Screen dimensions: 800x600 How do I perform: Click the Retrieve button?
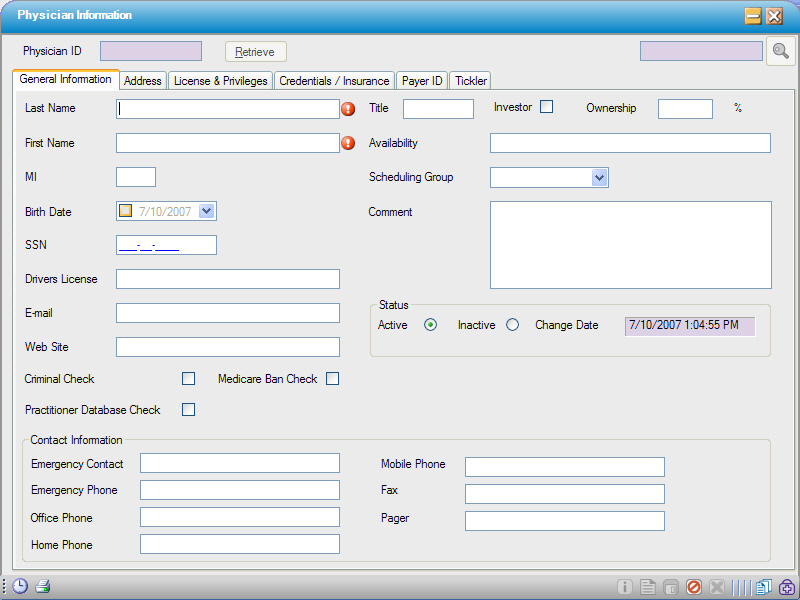[x=256, y=50]
